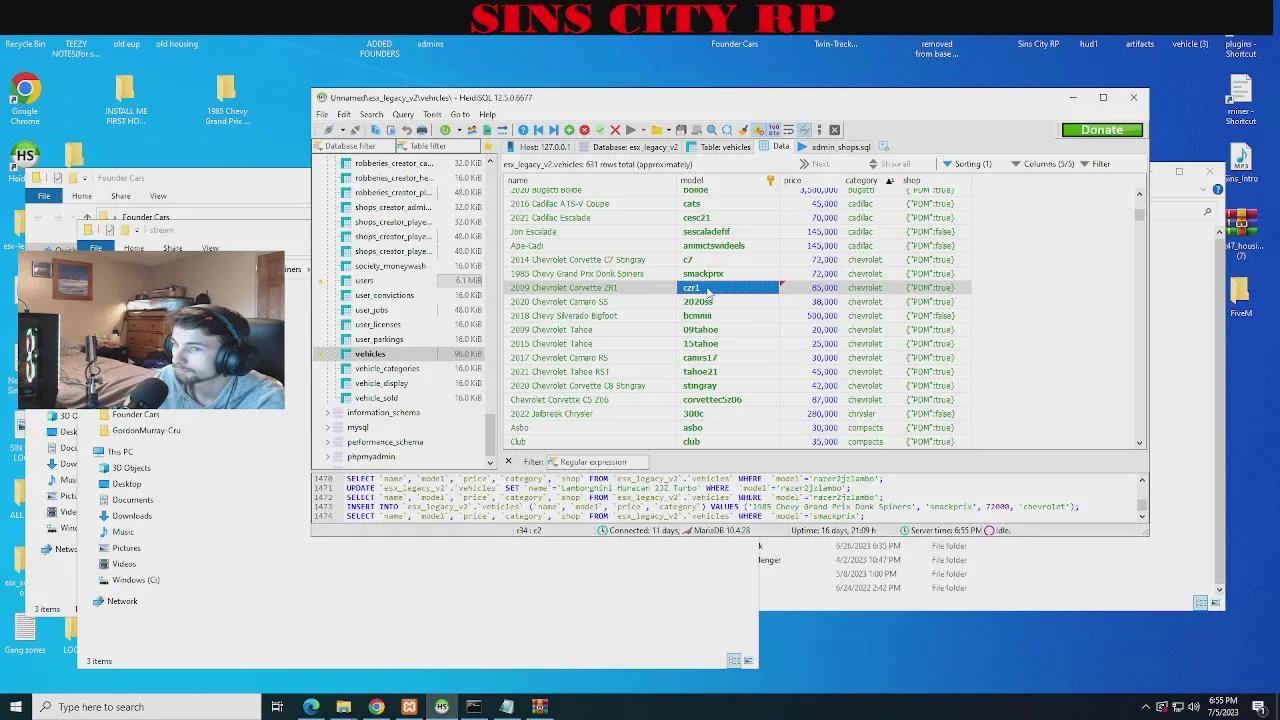Click the Next rows button

coord(814,164)
